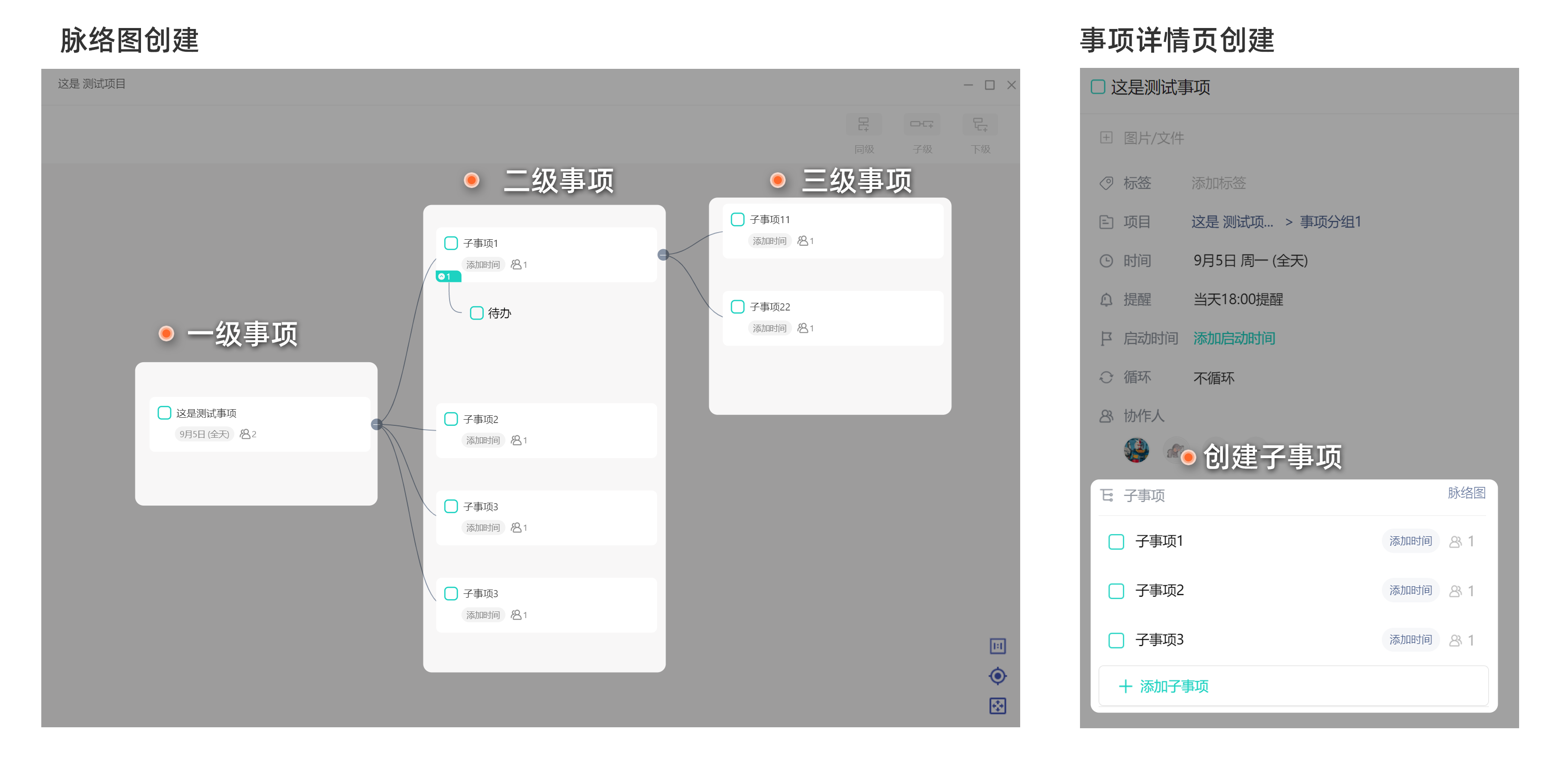Check the 待办 checkbox under 子事项1

coord(477,313)
